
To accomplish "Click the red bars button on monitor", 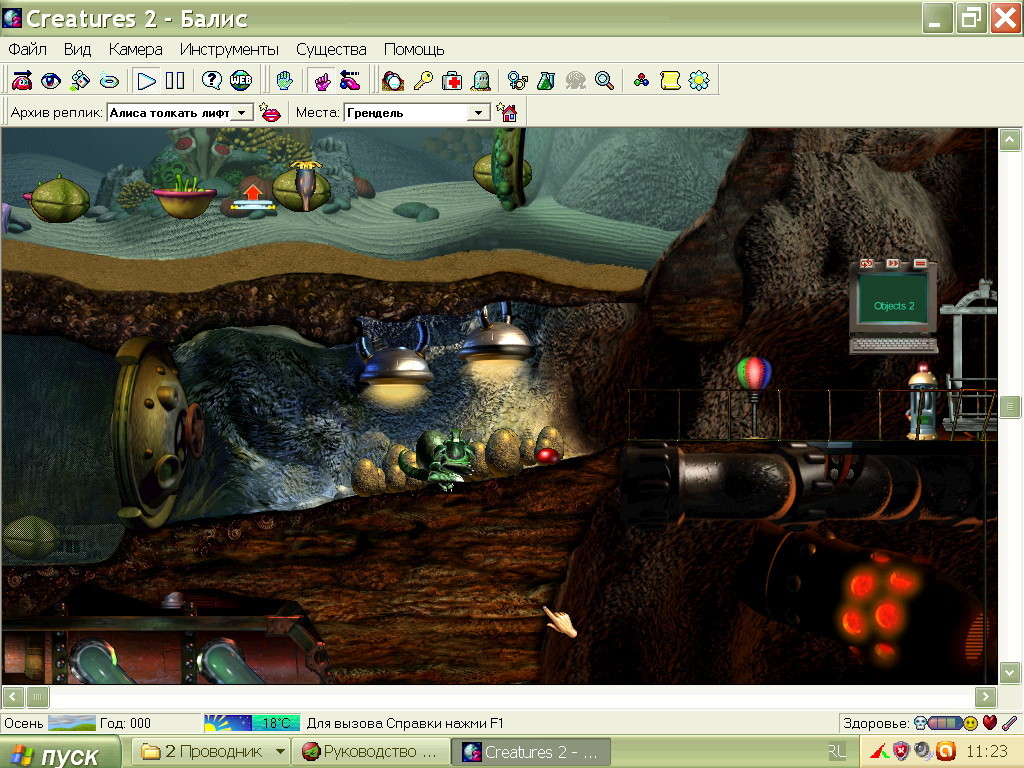I will (x=920, y=264).
